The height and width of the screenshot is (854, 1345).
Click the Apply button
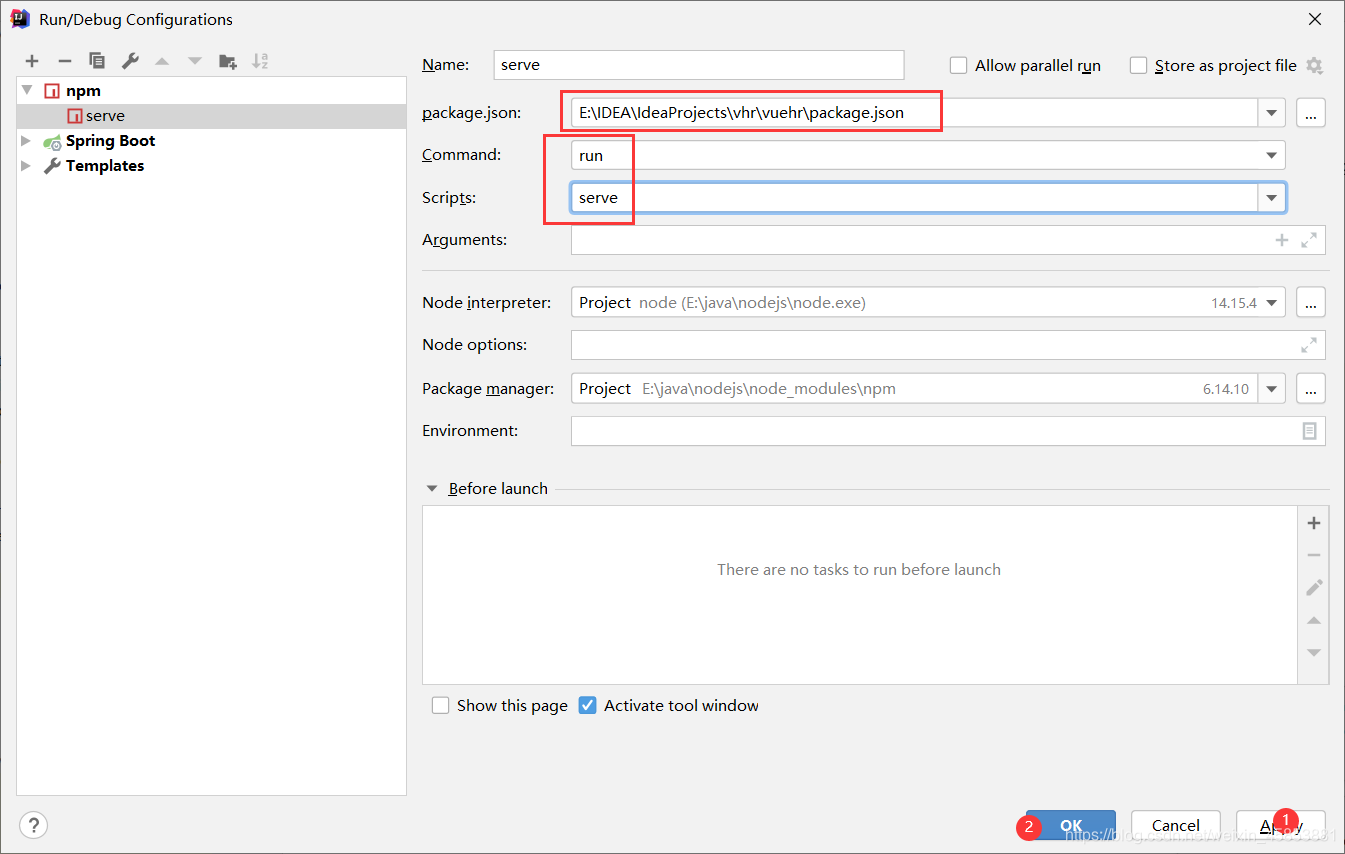[x=1281, y=825]
